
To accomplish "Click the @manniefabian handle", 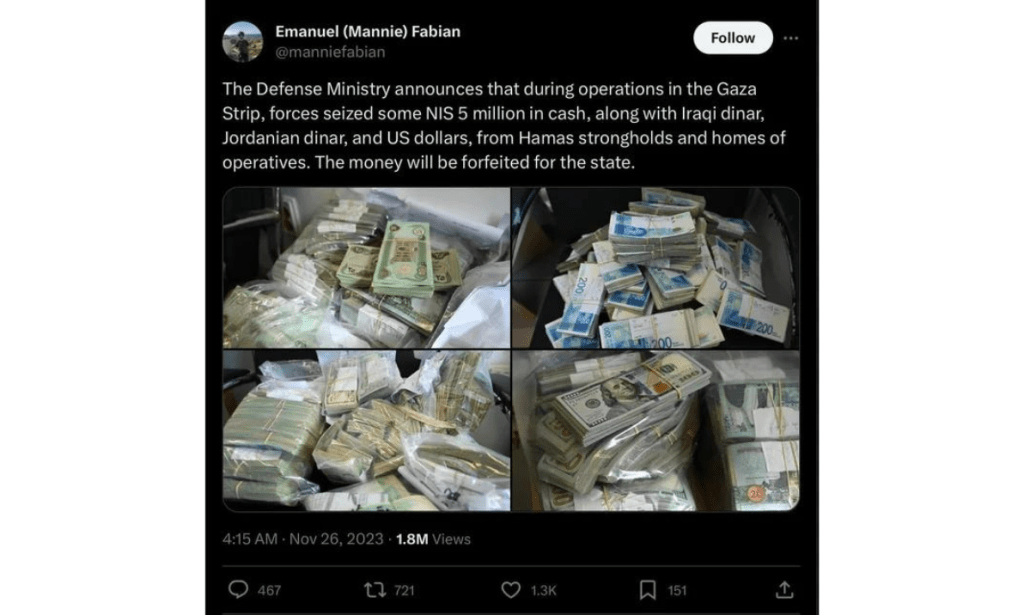I will 330,52.
